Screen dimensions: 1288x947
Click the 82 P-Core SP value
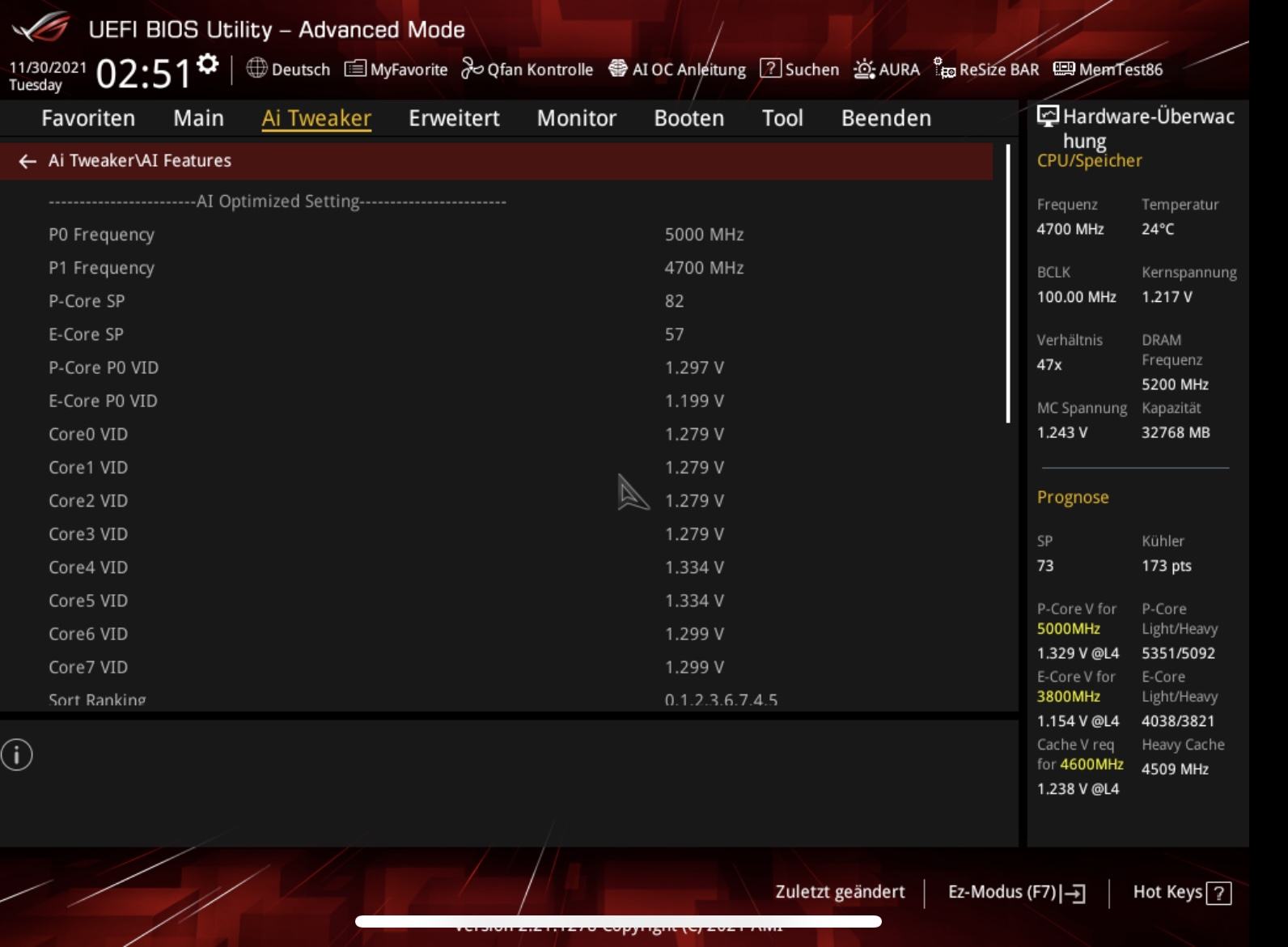click(x=674, y=301)
